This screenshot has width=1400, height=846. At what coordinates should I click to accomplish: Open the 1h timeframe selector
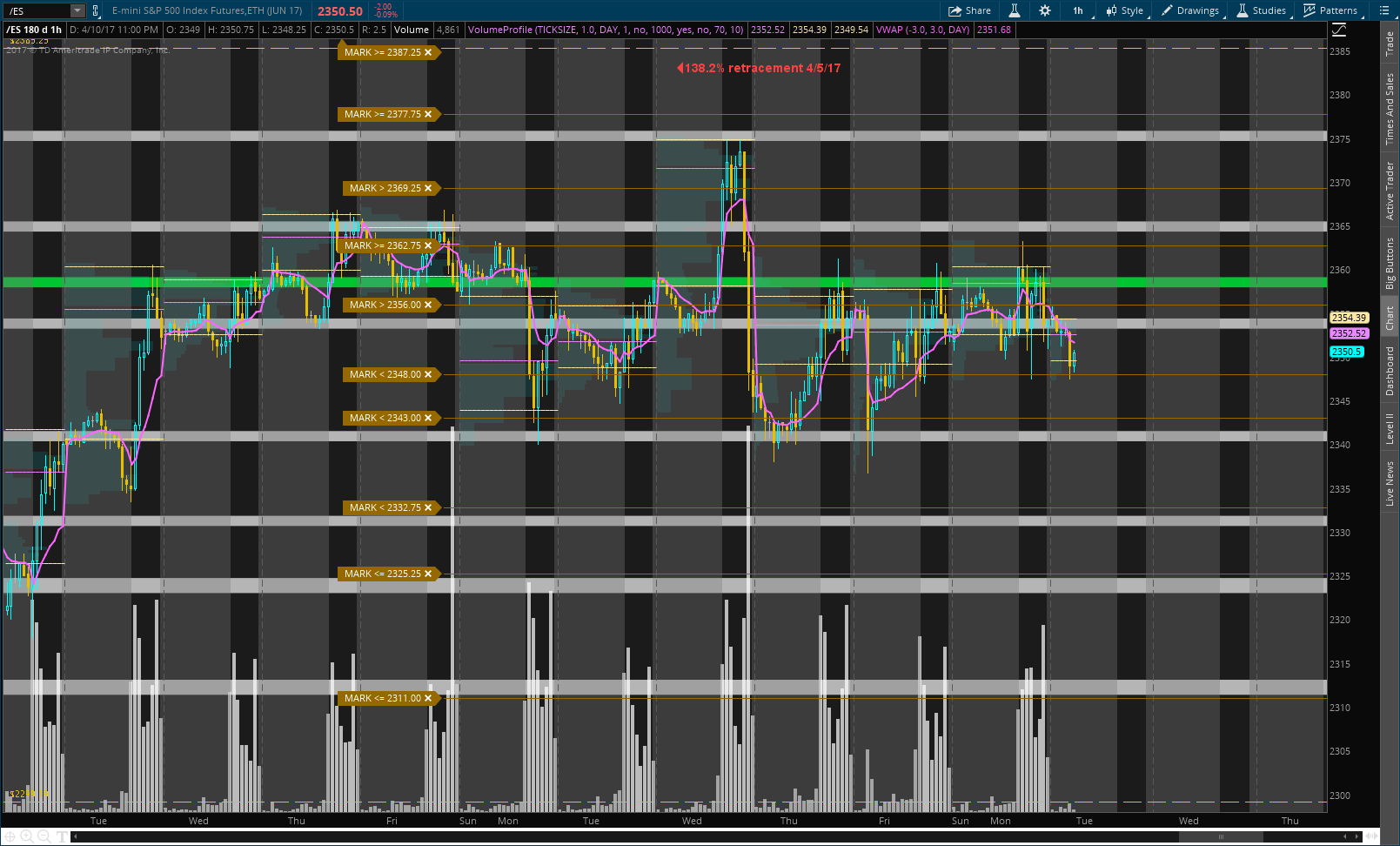(x=1078, y=10)
